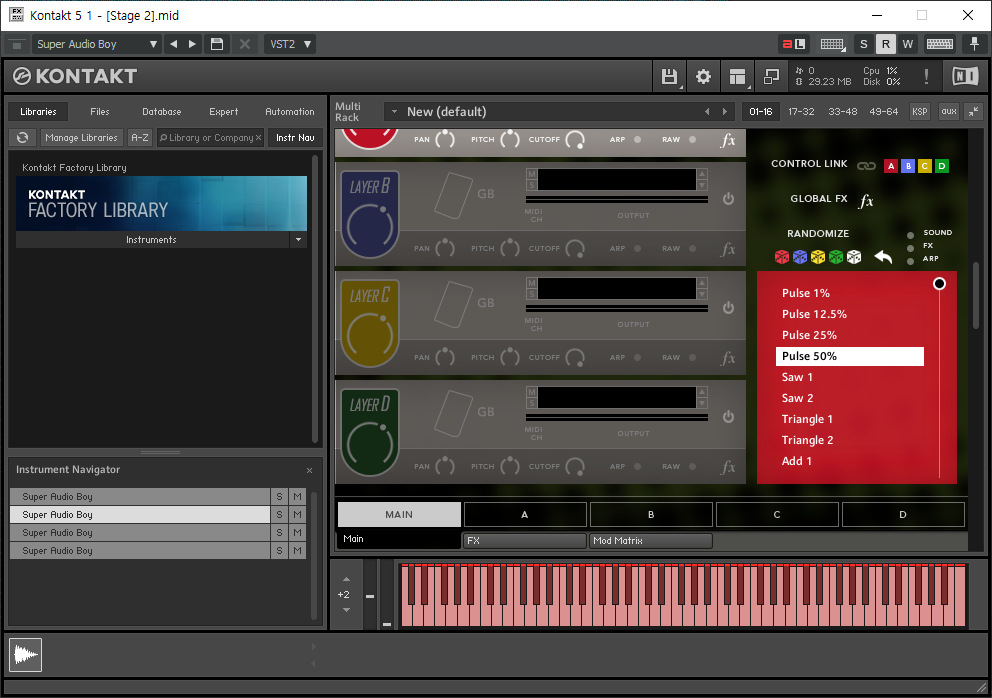The image size is (992, 698).
Task: Go to the next multi with right arrow
Action: [725, 112]
